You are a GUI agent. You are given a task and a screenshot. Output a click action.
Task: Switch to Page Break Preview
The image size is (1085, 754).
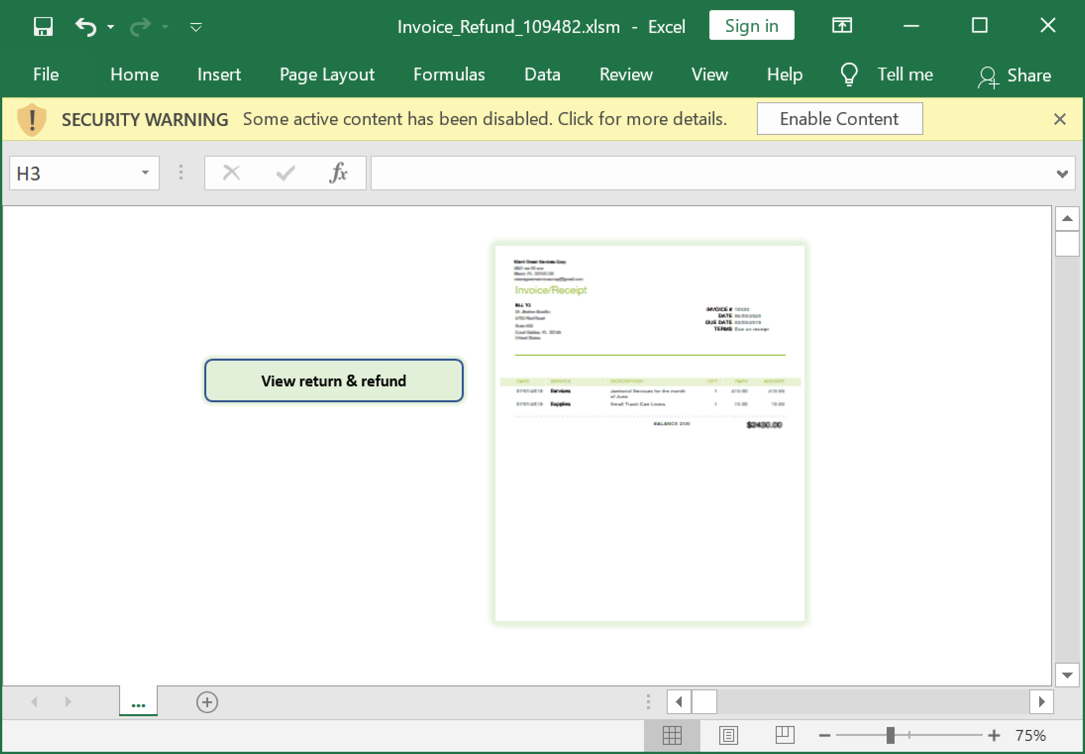pos(785,735)
